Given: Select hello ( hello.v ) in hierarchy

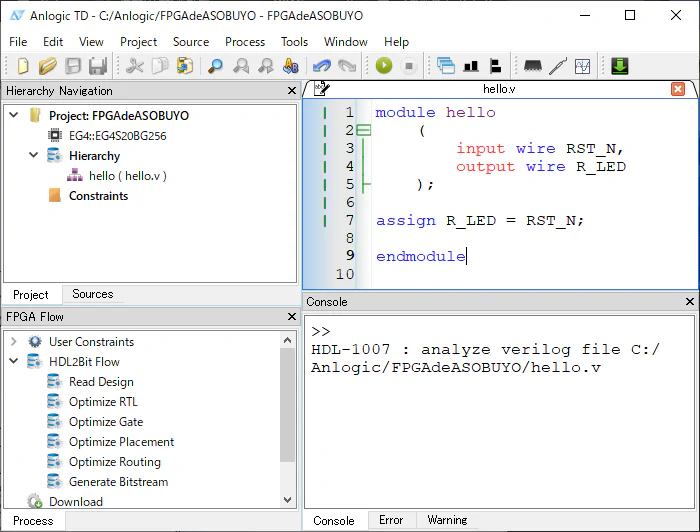Looking at the screenshot, I should coord(127,176).
